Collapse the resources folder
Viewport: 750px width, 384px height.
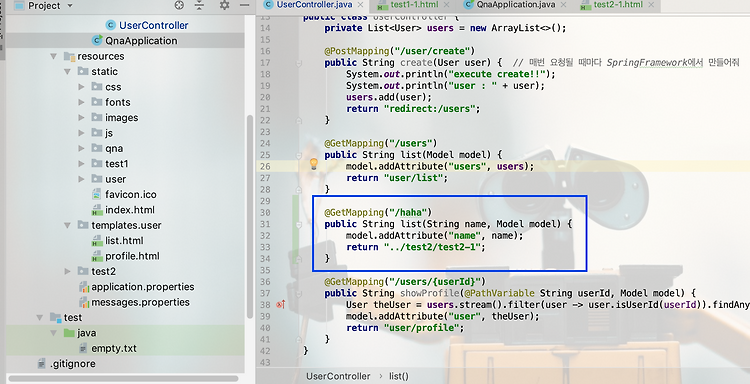click(54, 56)
